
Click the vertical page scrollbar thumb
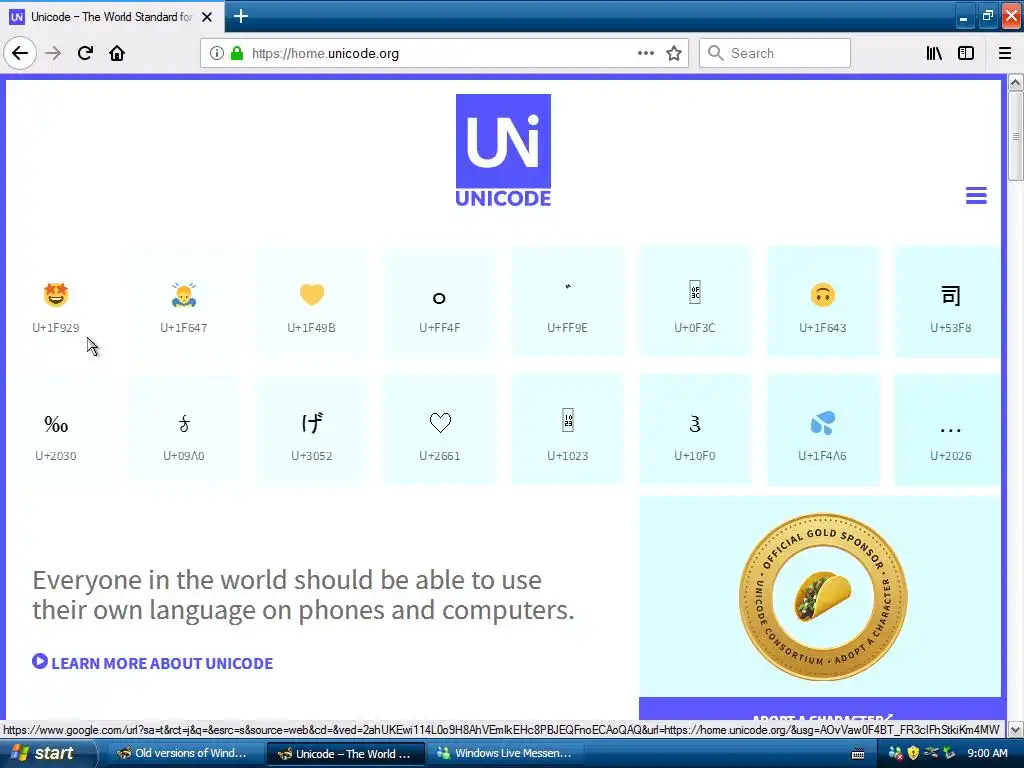[1015, 136]
